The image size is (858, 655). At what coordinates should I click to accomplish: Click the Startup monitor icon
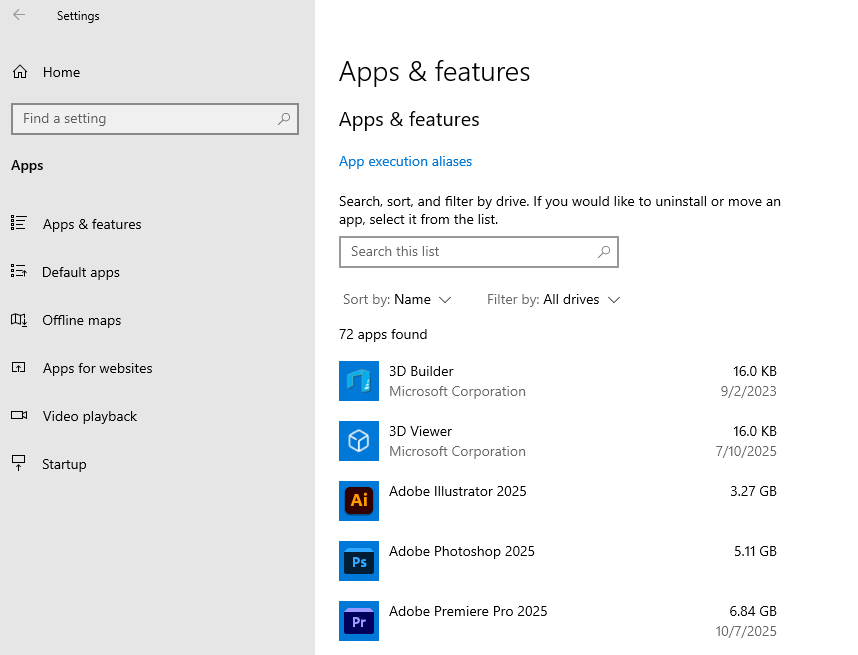click(x=18, y=463)
